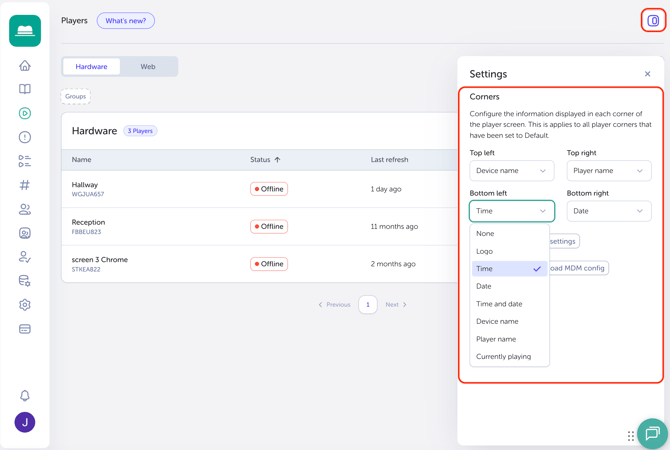Click Offline status of screen 3 Chrome

[x=269, y=264]
